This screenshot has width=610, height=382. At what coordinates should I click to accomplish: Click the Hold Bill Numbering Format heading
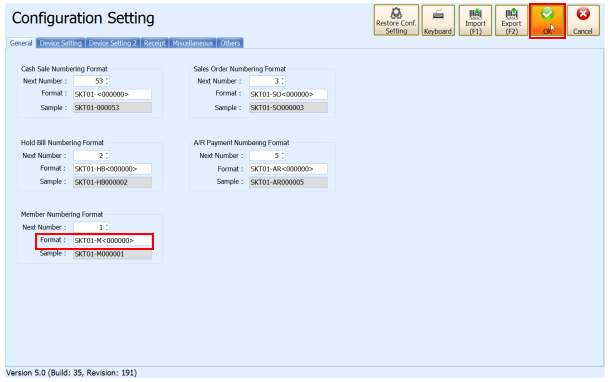(62, 143)
